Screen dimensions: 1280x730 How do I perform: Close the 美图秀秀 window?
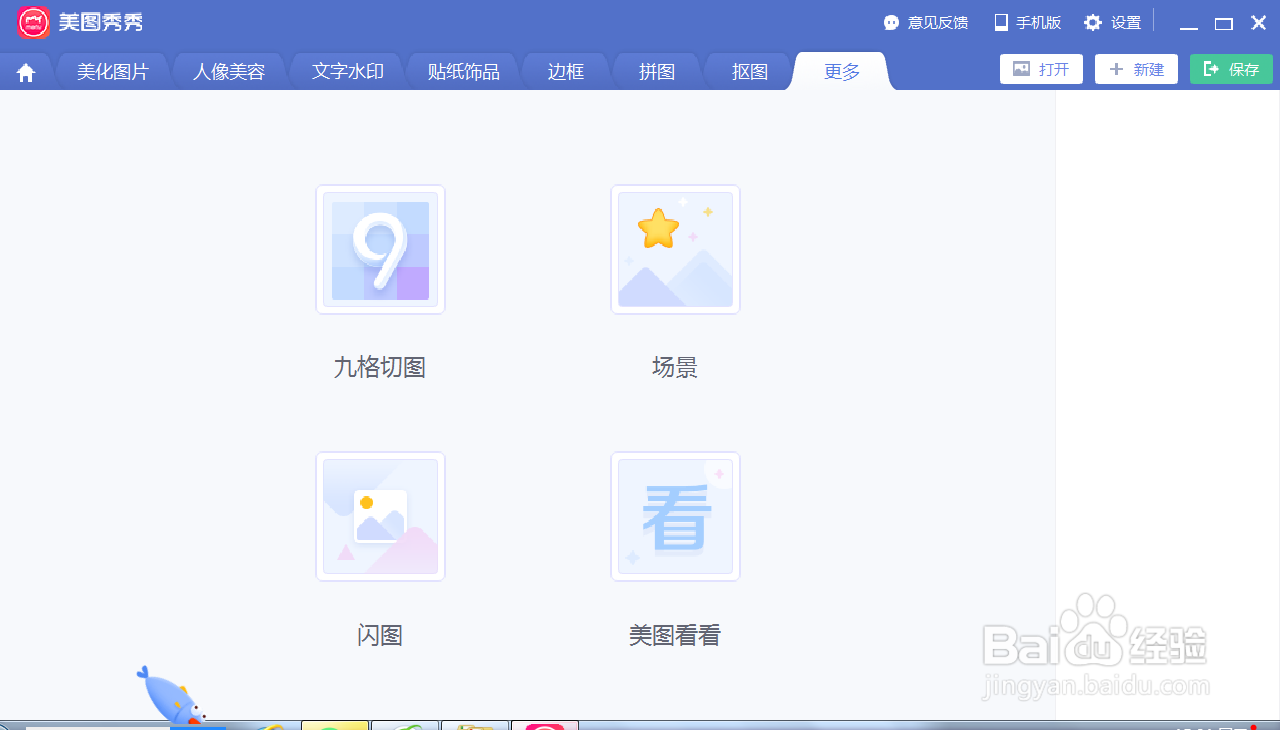[1259, 23]
